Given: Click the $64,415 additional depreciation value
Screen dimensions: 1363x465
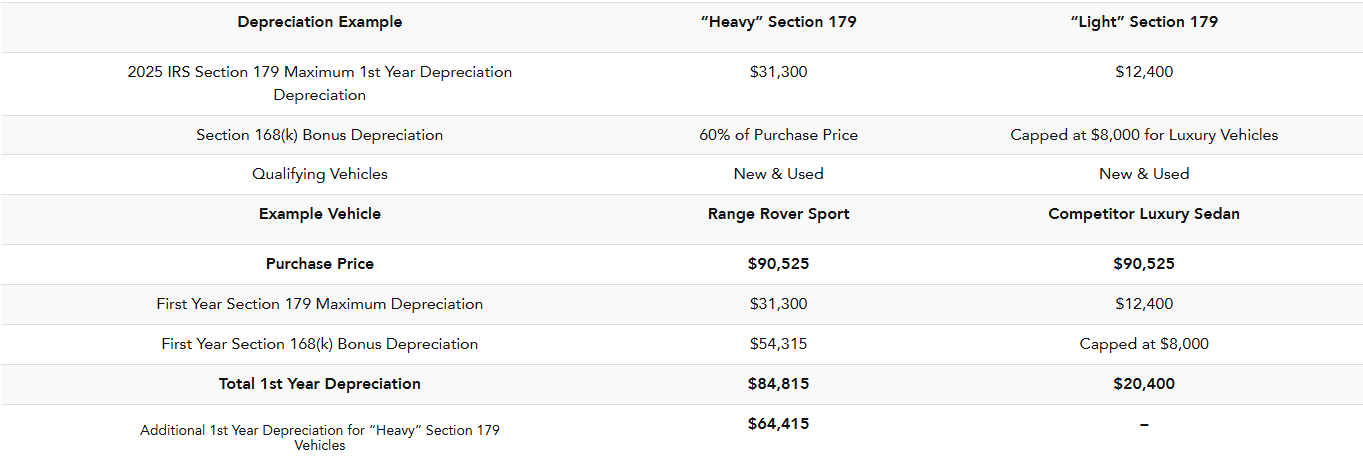Looking at the screenshot, I should pyautogui.click(x=778, y=424).
